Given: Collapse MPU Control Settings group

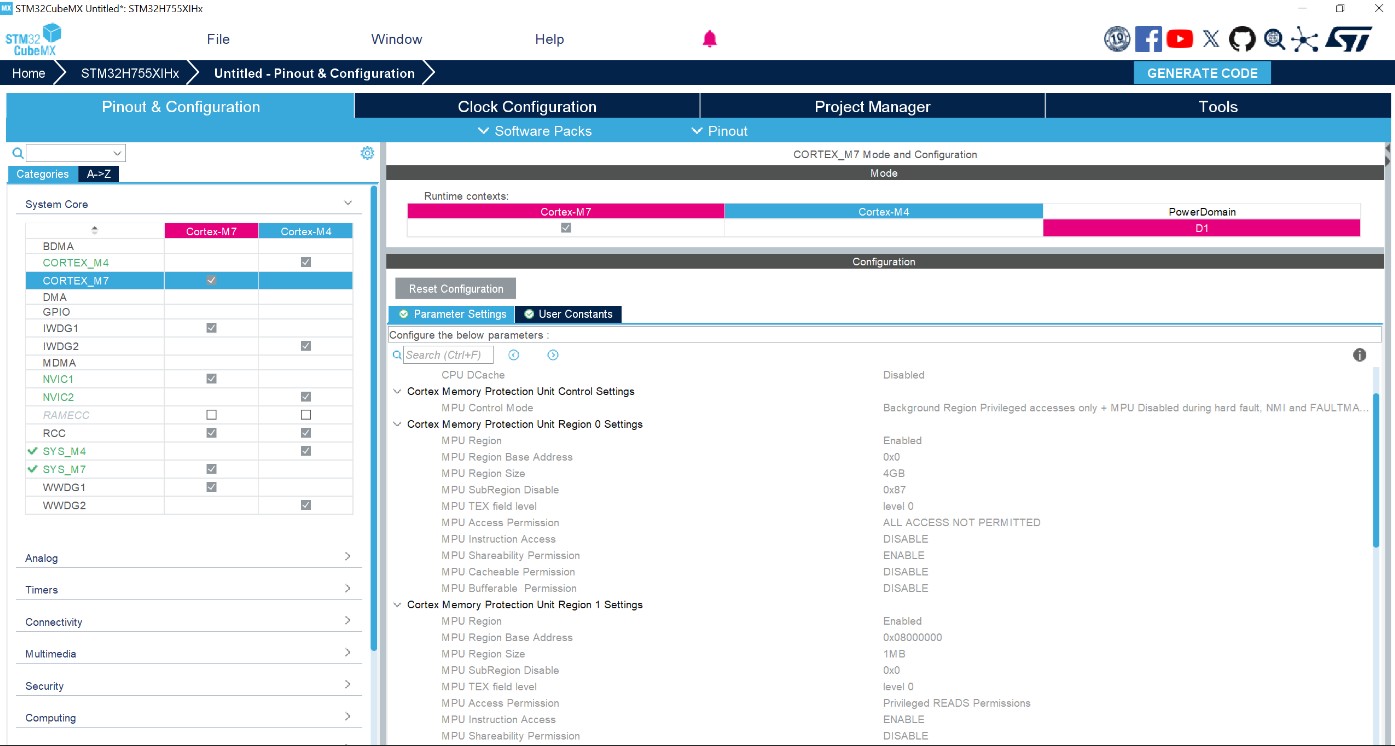Looking at the screenshot, I should (x=398, y=391).
